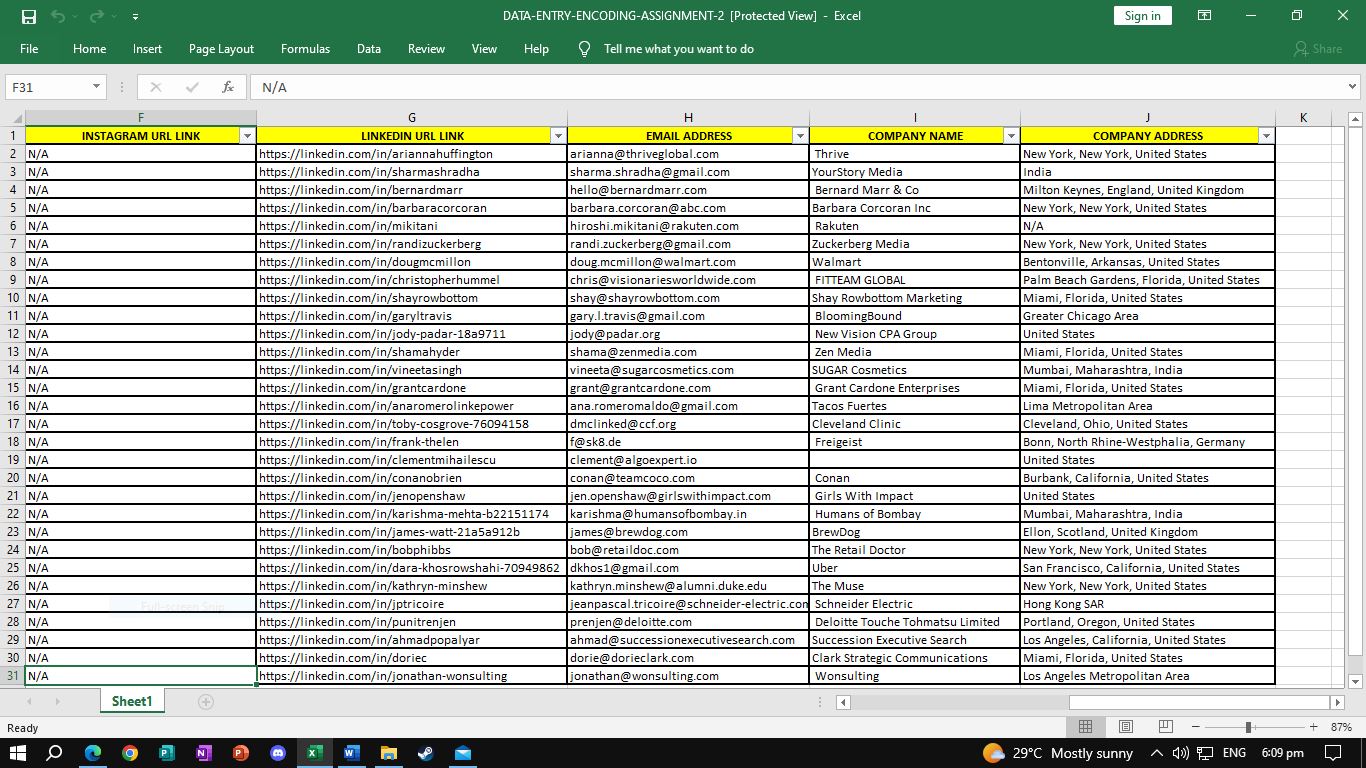Click the Redo arrow icon
Viewport: 1366px width, 768px height.
pyautogui.click(x=96, y=16)
